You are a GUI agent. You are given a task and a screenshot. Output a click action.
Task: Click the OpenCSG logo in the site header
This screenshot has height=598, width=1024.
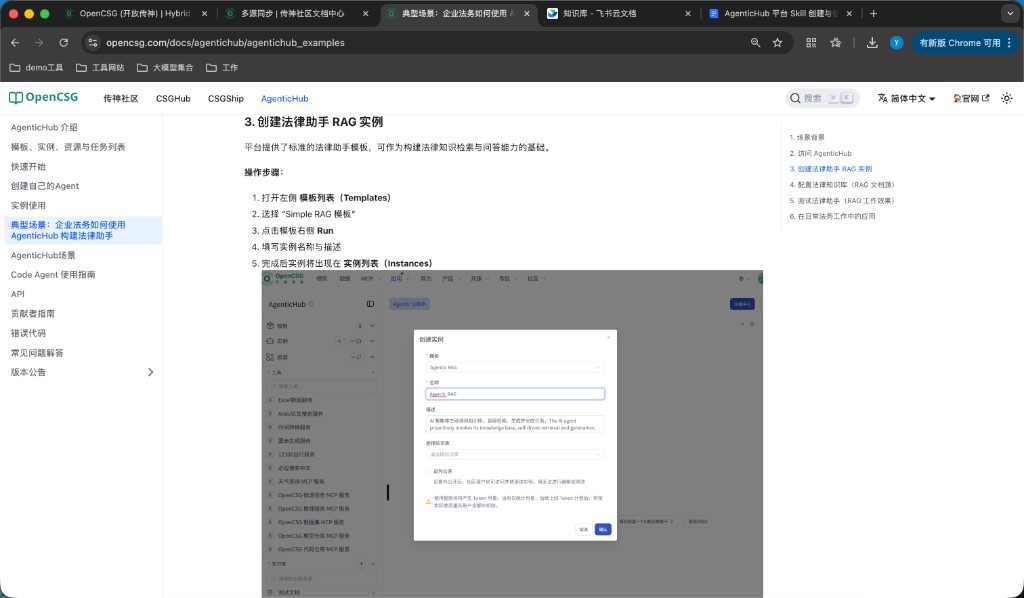[x=42, y=97]
